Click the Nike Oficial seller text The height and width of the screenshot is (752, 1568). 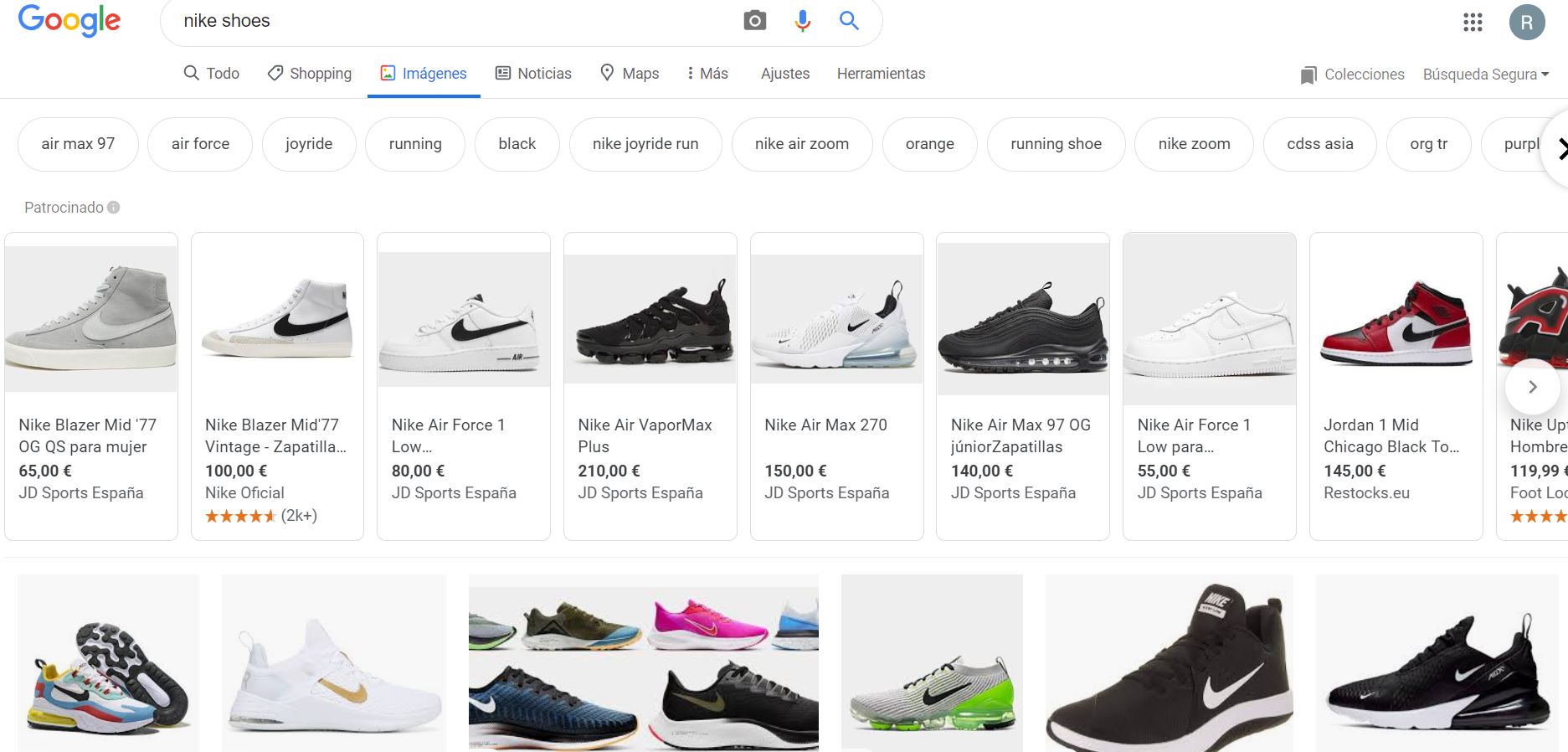(x=244, y=492)
